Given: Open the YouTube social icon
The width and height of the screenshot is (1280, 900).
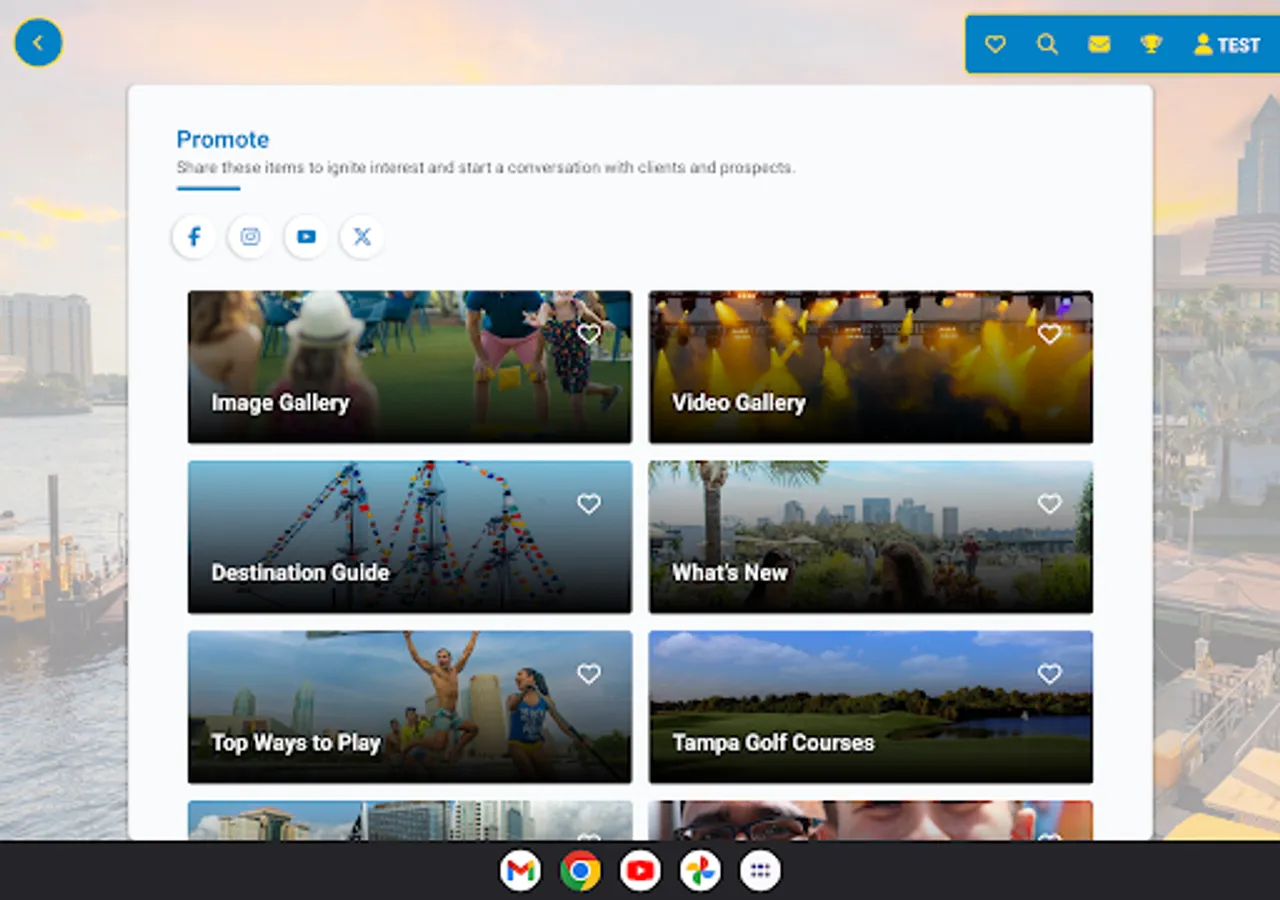Looking at the screenshot, I should point(306,237).
